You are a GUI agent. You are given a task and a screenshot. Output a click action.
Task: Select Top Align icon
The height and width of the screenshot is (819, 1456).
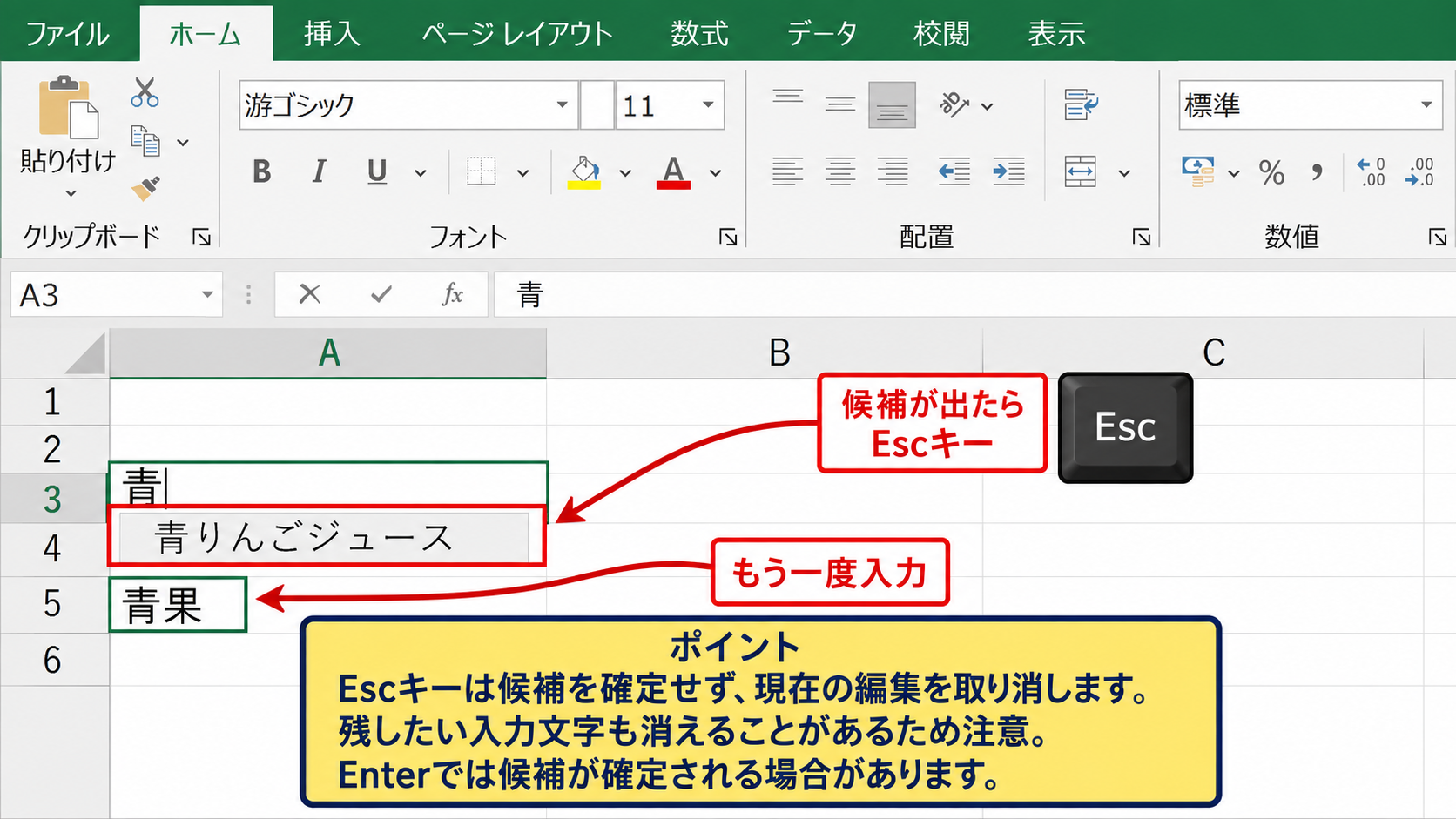[787, 97]
